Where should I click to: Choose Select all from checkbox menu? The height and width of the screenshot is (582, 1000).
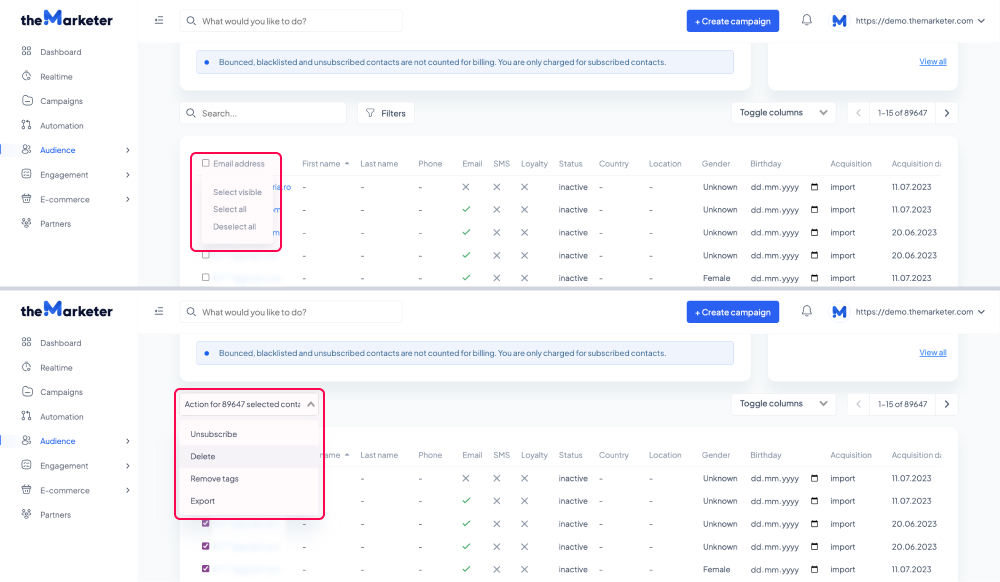230,209
